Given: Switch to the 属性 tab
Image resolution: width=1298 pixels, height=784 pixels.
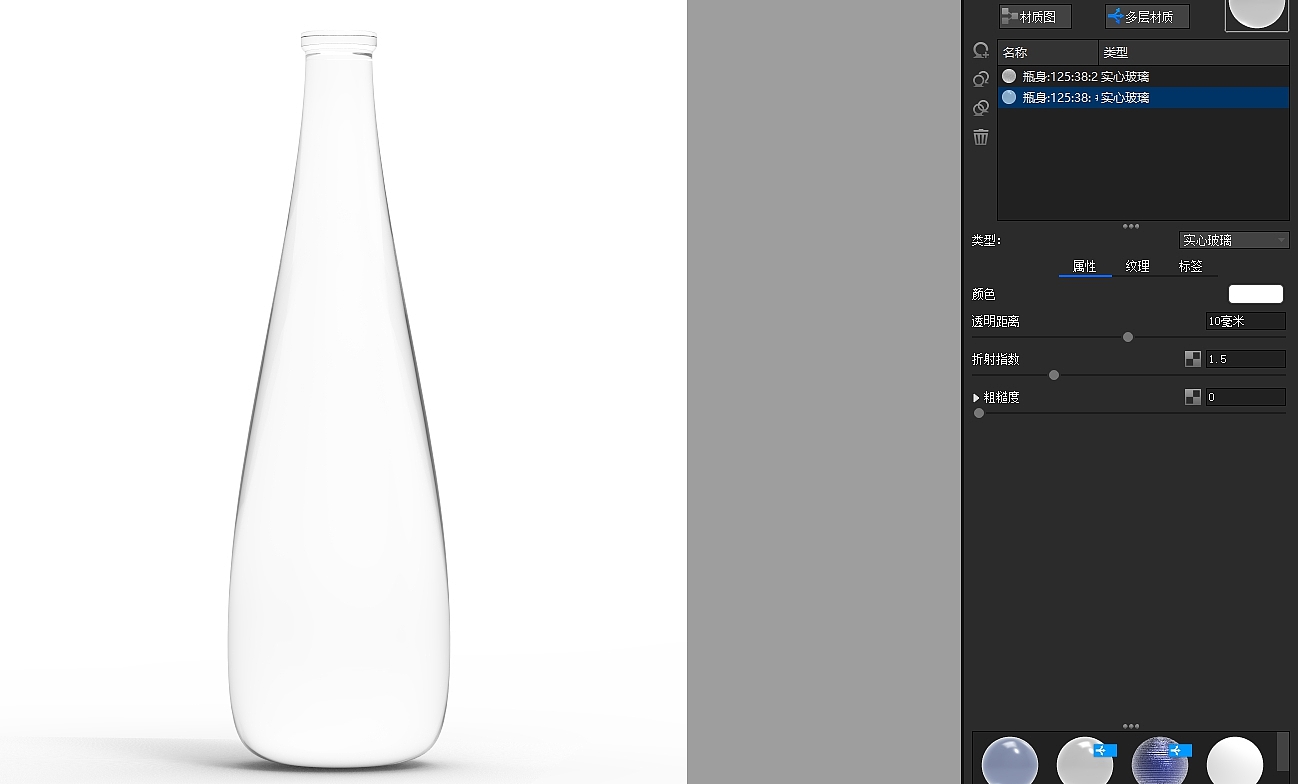Looking at the screenshot, I should (x=1084, y=266).
